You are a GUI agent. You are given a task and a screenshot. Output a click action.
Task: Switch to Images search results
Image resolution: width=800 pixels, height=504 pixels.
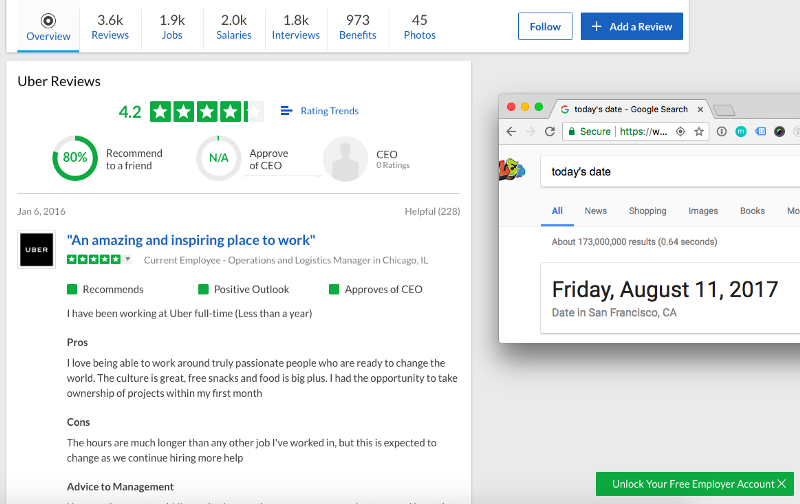click(x=703, y=211)
